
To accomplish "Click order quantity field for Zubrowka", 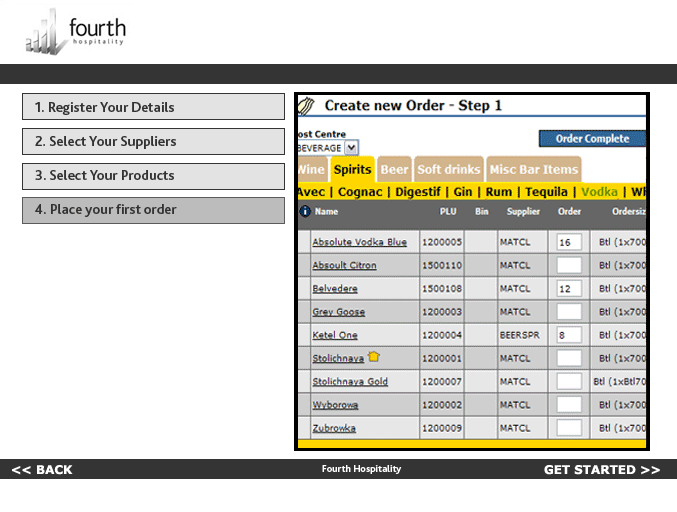I will (x=569, y=429).
